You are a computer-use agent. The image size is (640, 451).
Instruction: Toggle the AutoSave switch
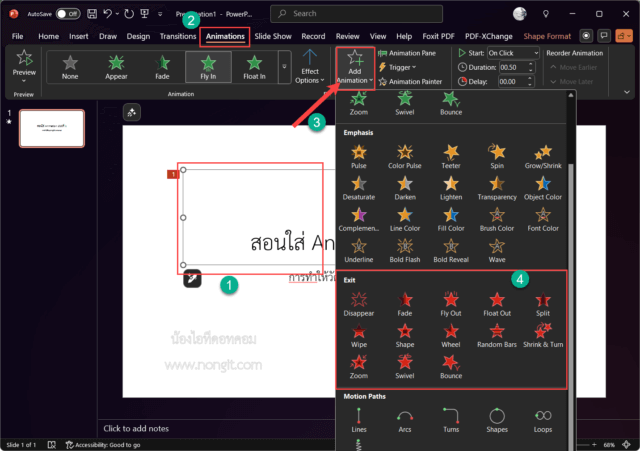coord(68,14)
